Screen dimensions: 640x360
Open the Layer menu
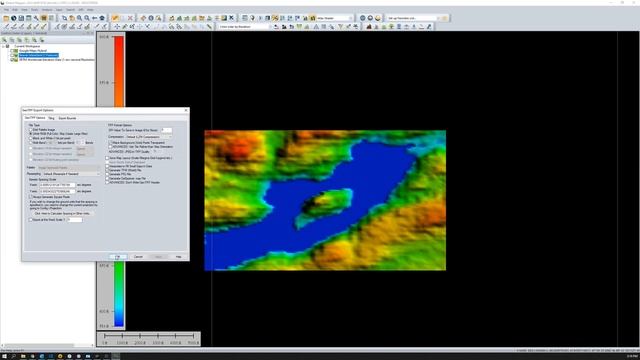coord(60,10)
